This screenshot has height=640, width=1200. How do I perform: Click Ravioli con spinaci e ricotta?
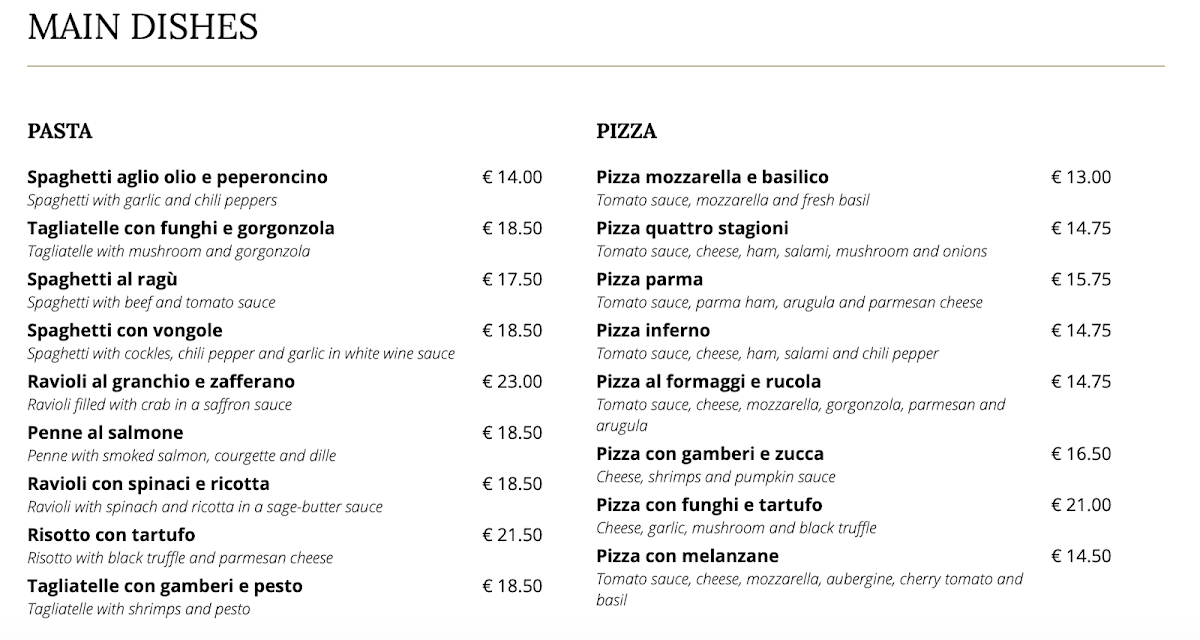tap(149, 484)
